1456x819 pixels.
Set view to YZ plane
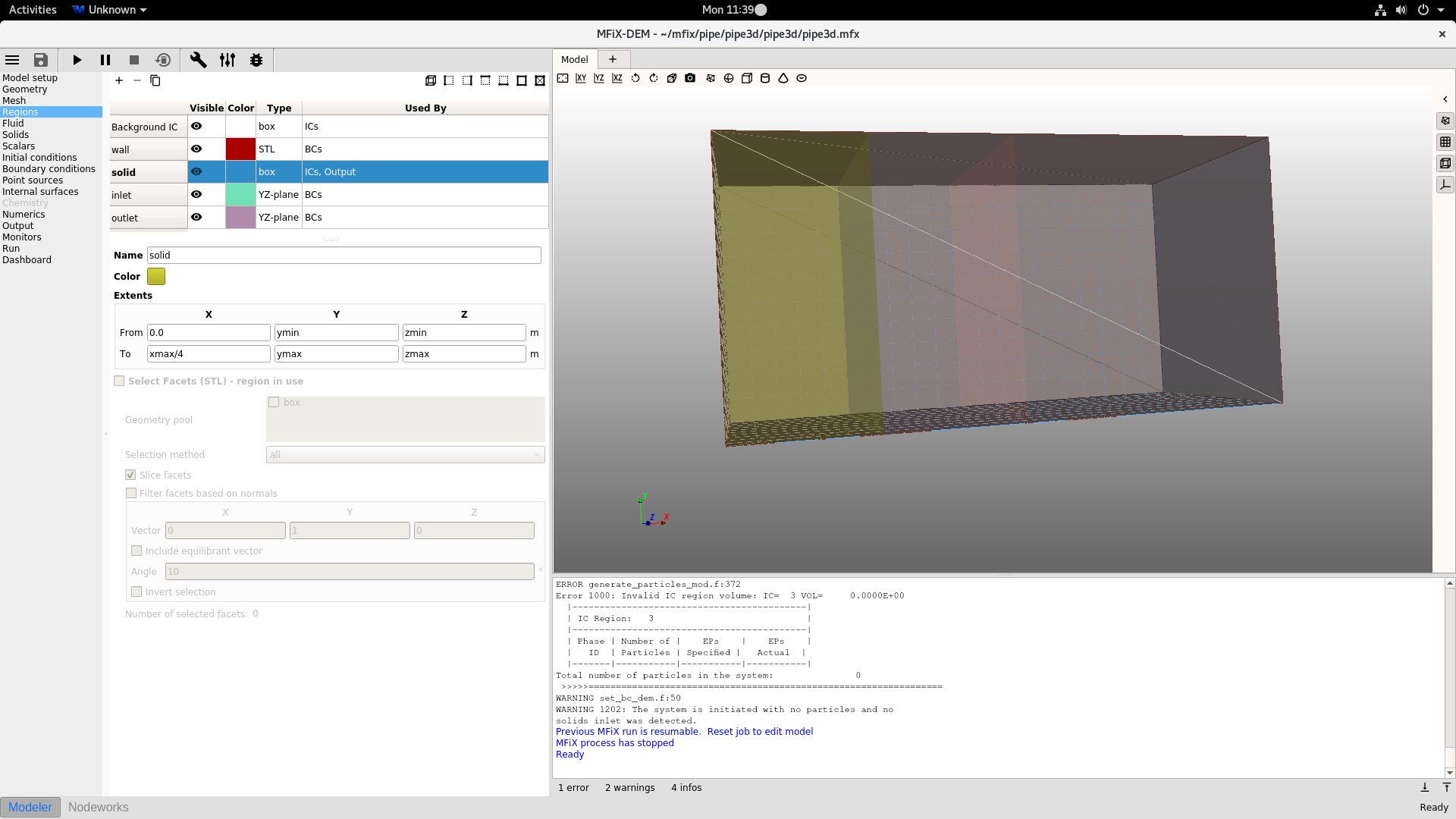599,78
